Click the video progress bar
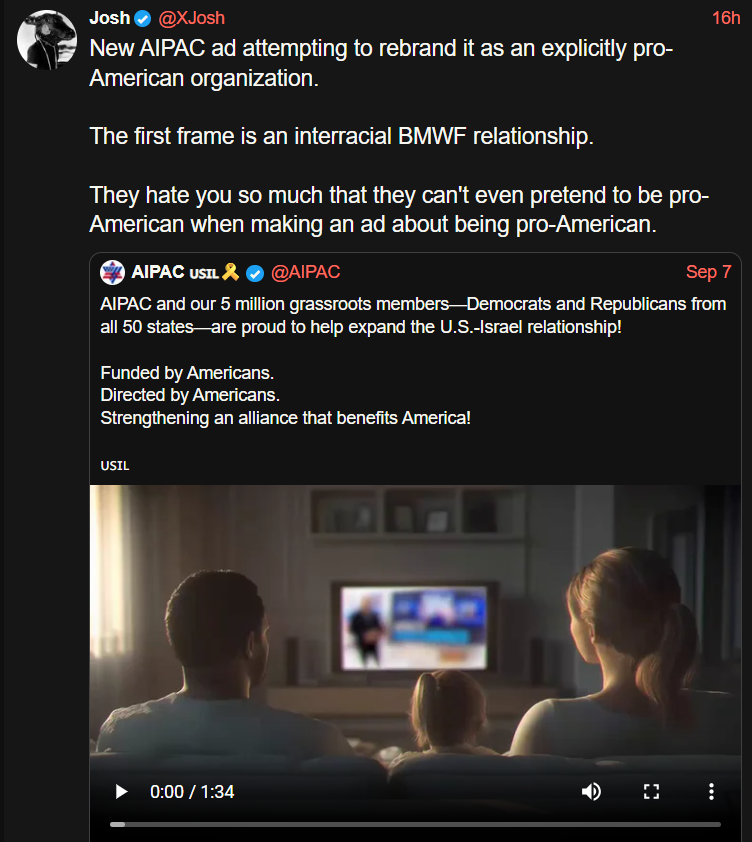Screen dimensions: 752x842 coord(415,824)
